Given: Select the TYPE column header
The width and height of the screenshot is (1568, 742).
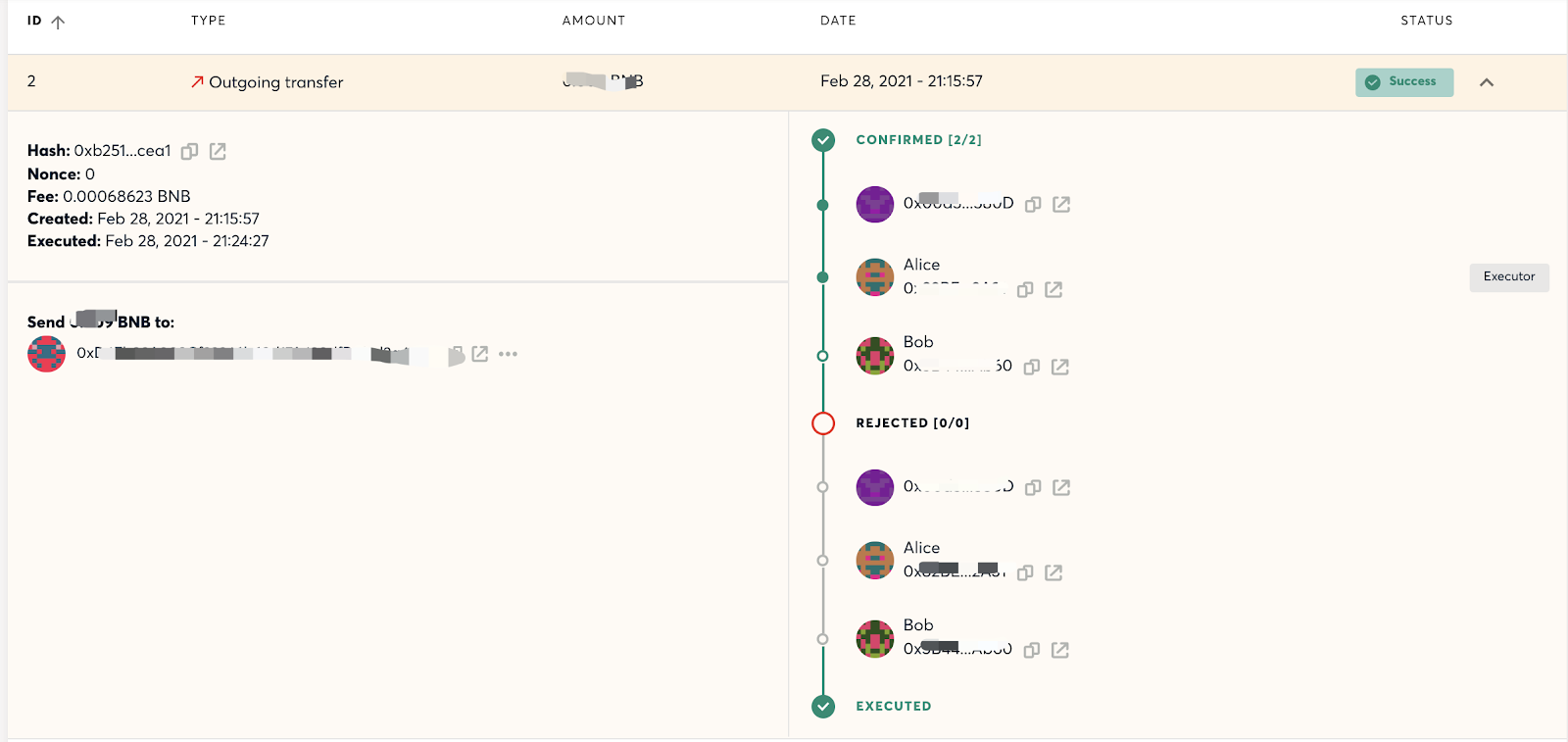Looking at the screenshot, I should point(209,21).
